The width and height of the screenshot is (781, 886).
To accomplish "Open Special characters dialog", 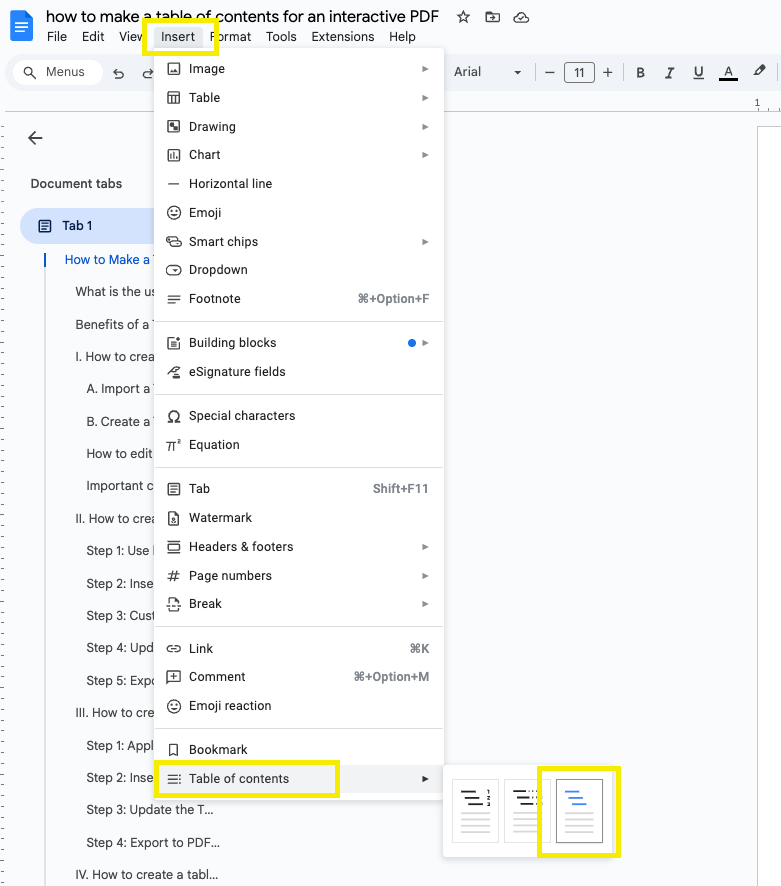I will click(x=299, y=416).
